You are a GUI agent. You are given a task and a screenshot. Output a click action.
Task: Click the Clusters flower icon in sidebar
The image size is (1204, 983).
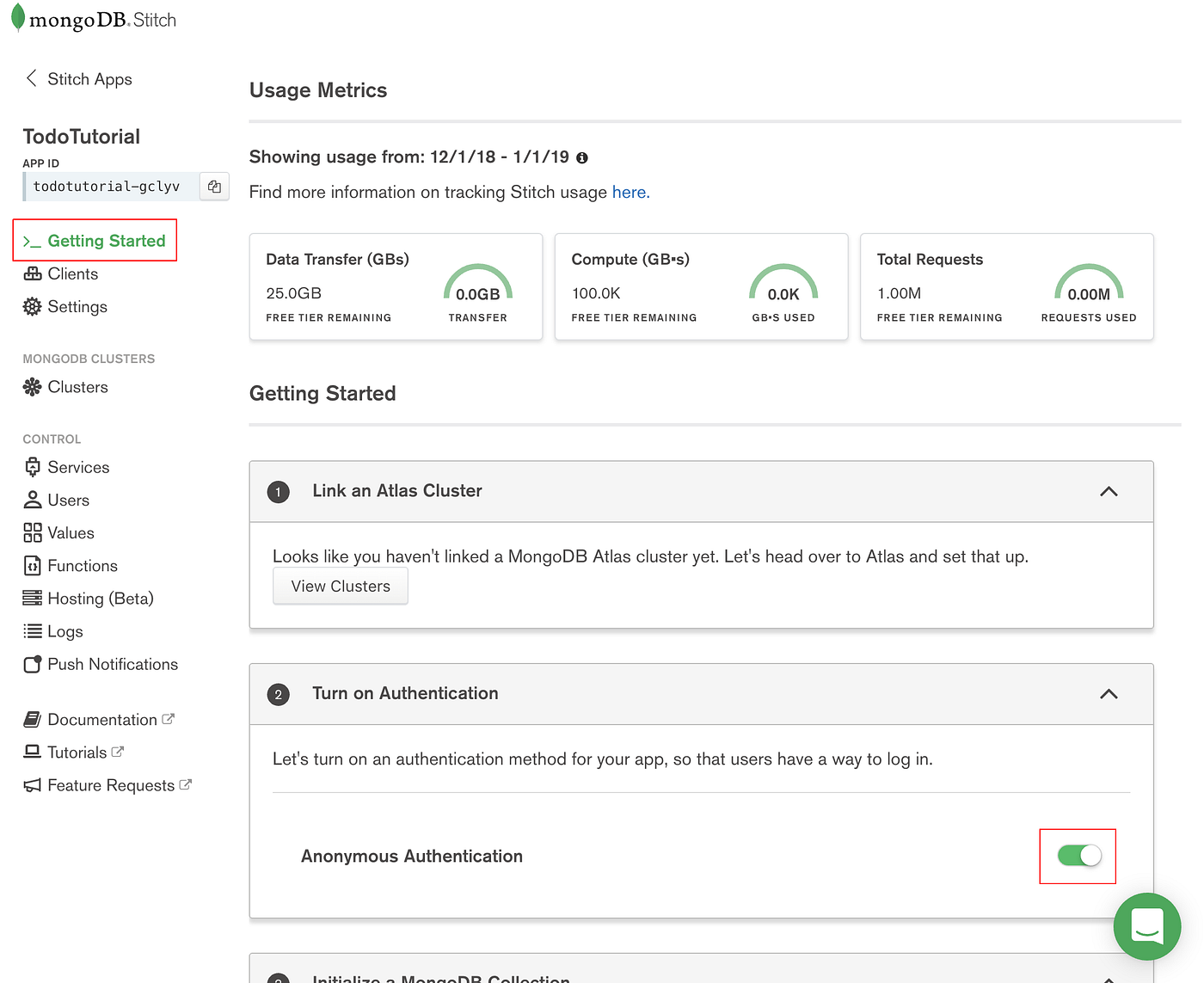point(33,387)
